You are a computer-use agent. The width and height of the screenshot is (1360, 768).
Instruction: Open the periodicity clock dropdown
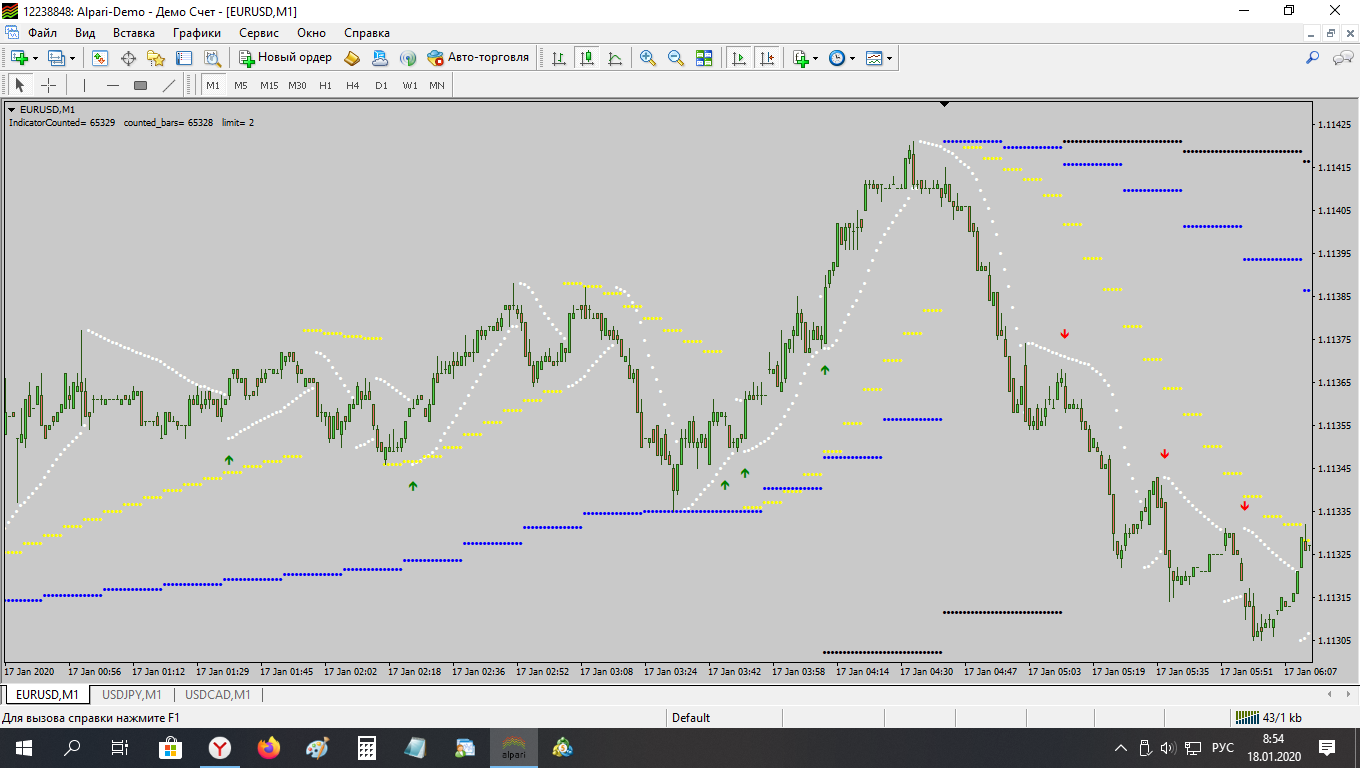841,58
